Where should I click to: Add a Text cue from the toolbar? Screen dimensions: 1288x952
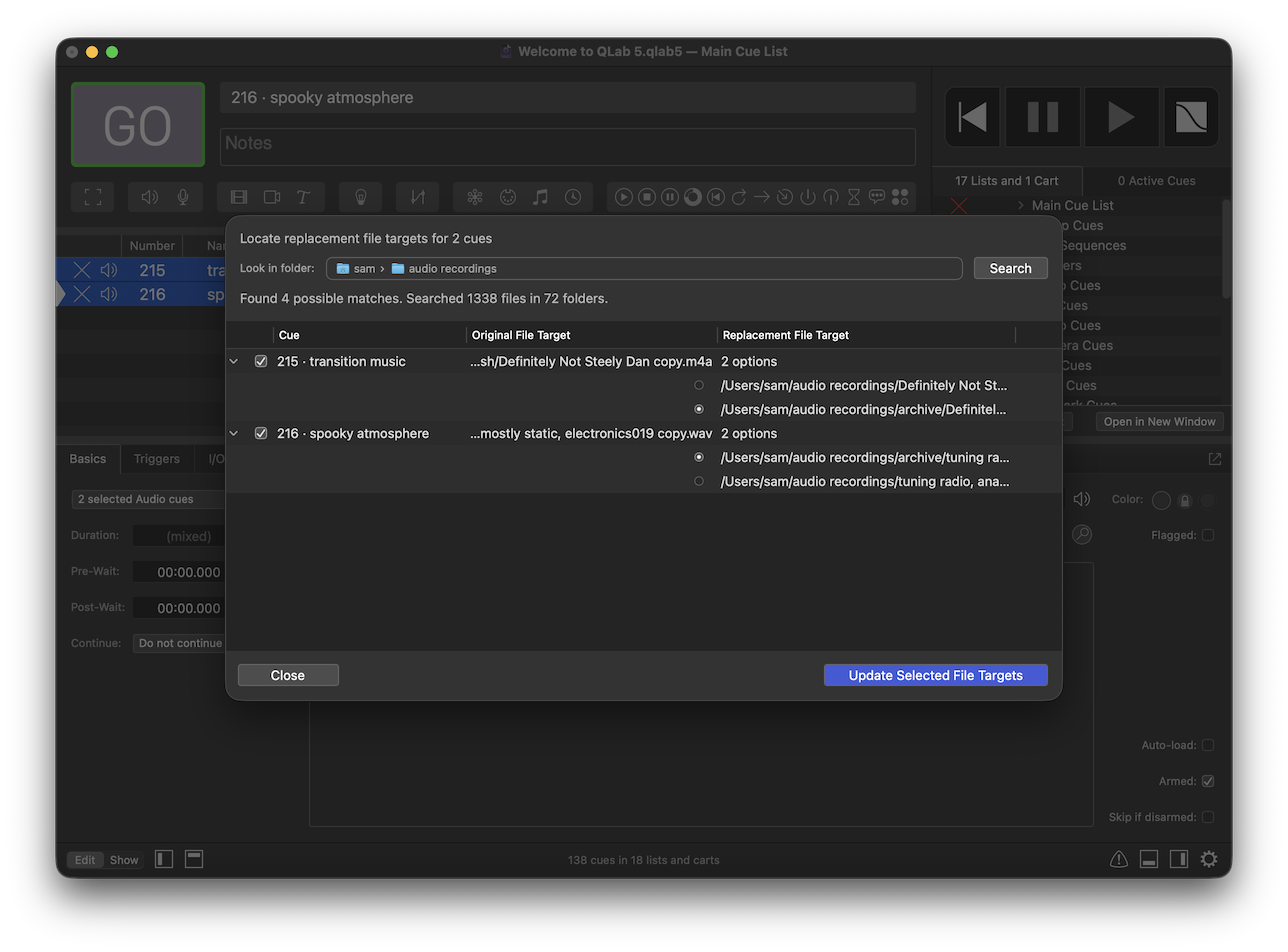(303, 197)
